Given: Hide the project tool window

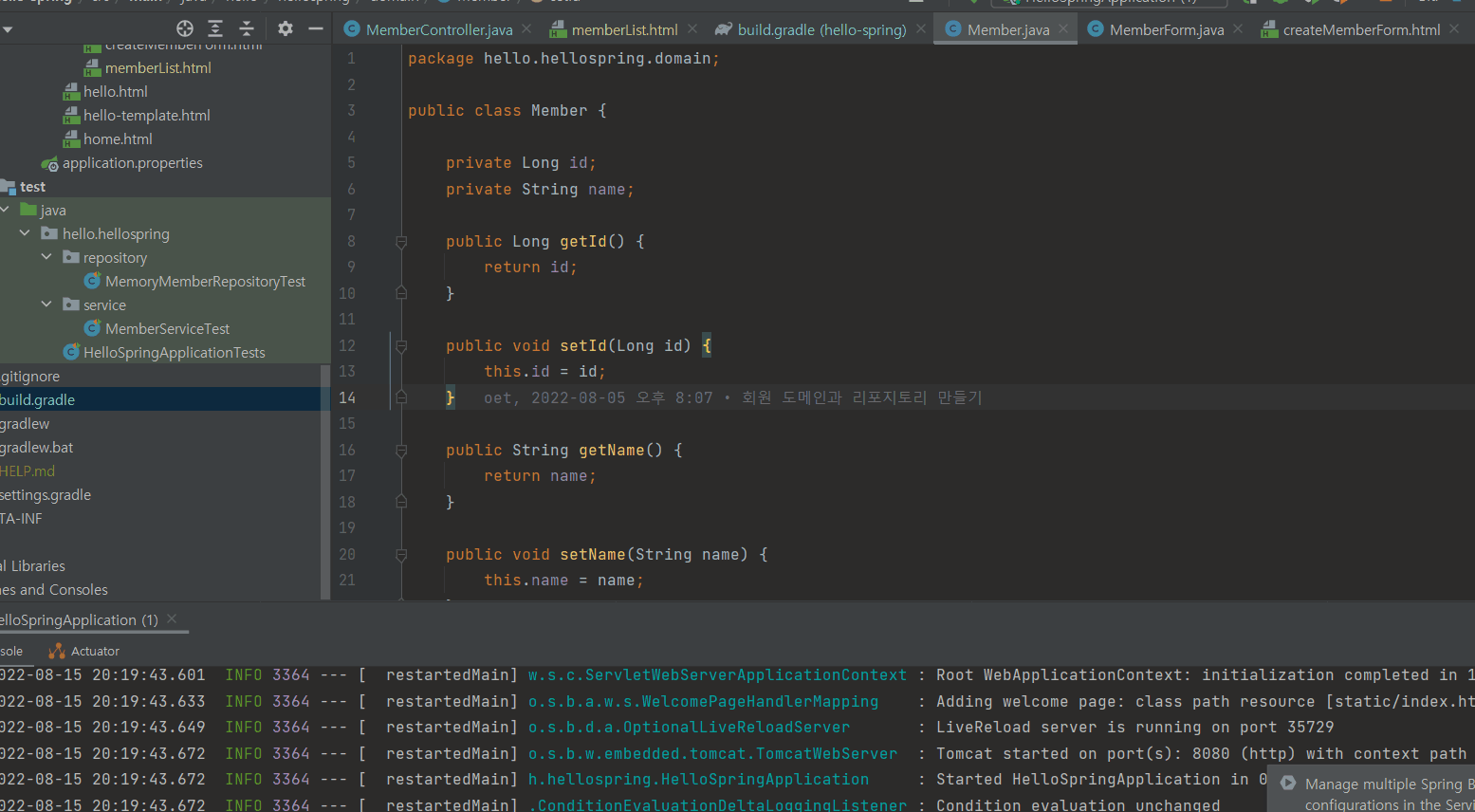Looking at the screenshot, I should 316,28.
